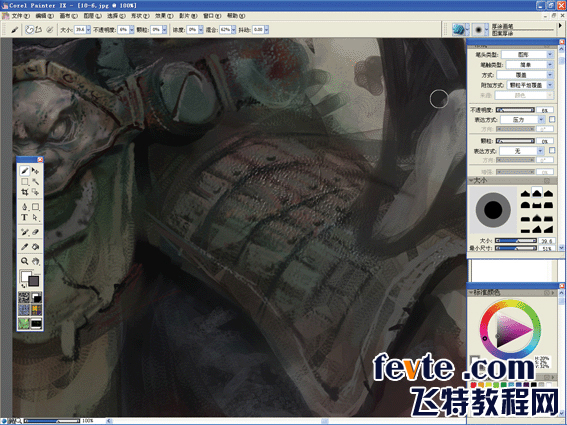This screenshot has width=567, height=425.
Task: Open the paper texture selector in the toolbox
Action: pyautogui.click(x=24, y=298)
